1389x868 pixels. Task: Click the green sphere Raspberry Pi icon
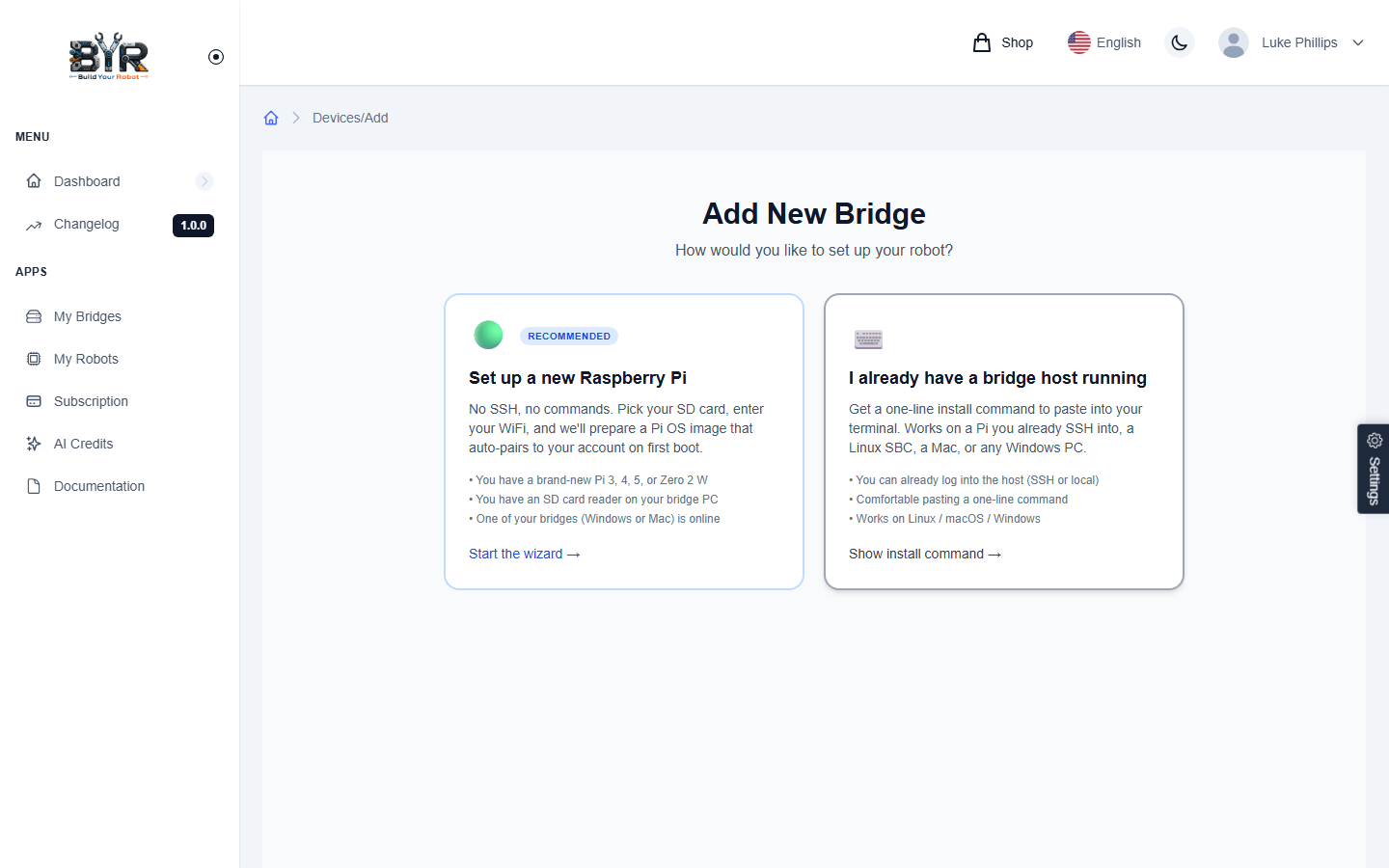click(489, 335)
